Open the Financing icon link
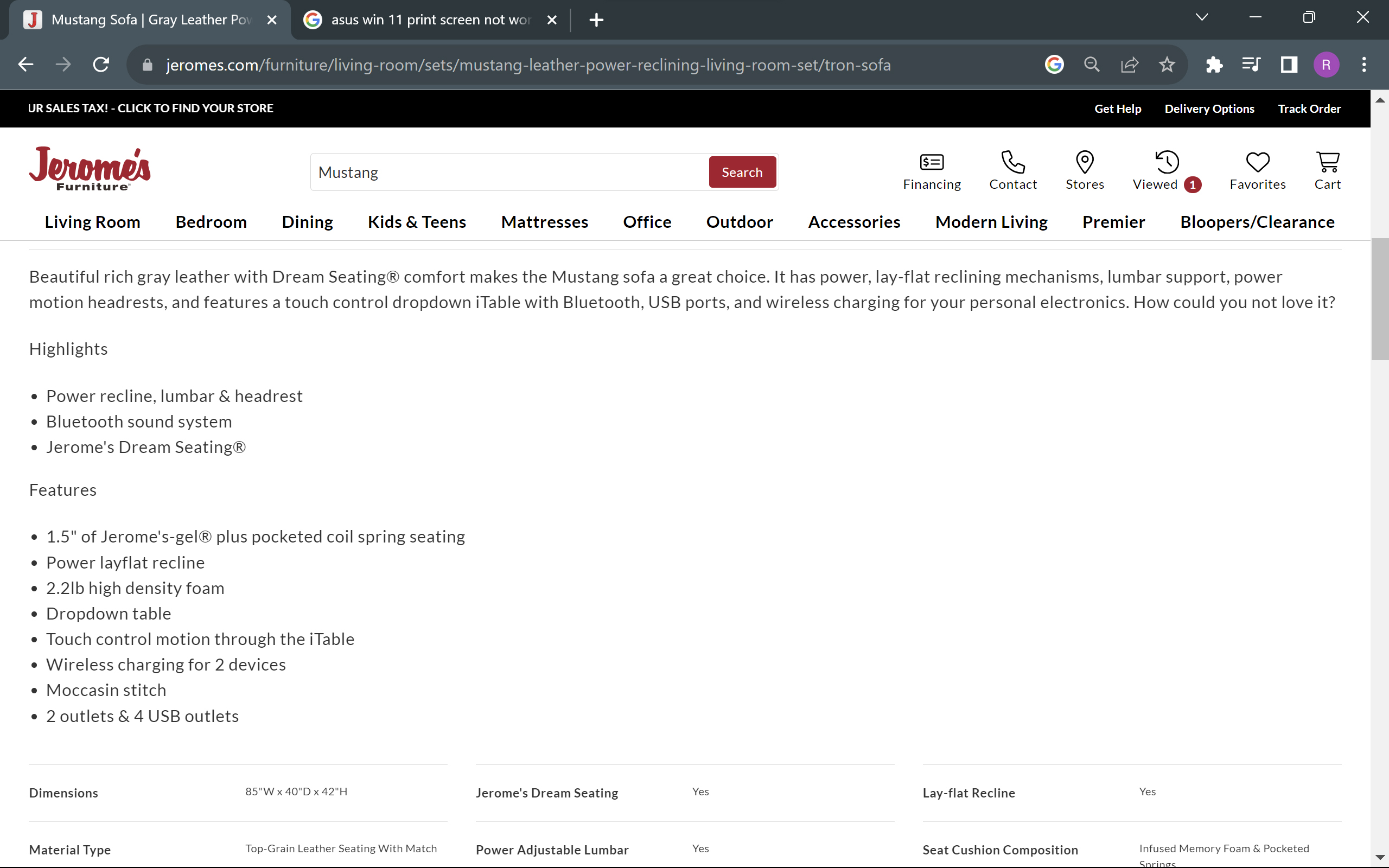Viewport: 1389px width, 868px height. (x=932, y=171)
